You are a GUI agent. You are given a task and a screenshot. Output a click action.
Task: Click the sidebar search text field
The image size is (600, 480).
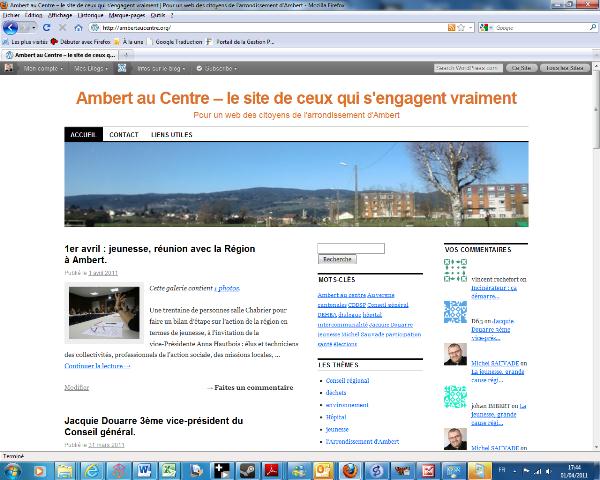tap(350, 248)
